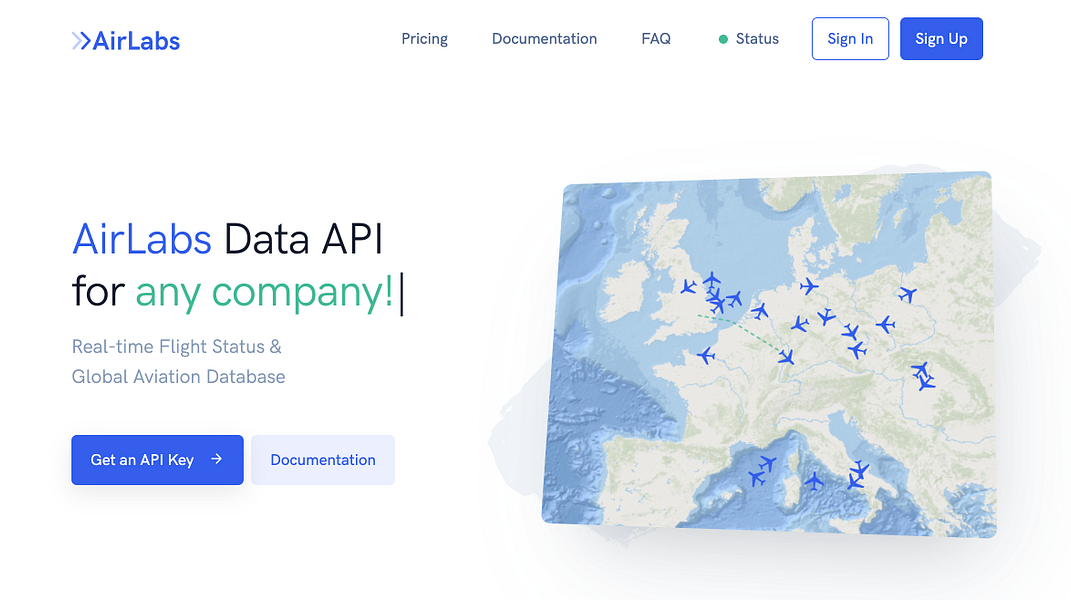The width and height of the screenshot is (1071, 600).
Task: Click 'Global Aviation Database' text
Action: [x=178, y=377]
